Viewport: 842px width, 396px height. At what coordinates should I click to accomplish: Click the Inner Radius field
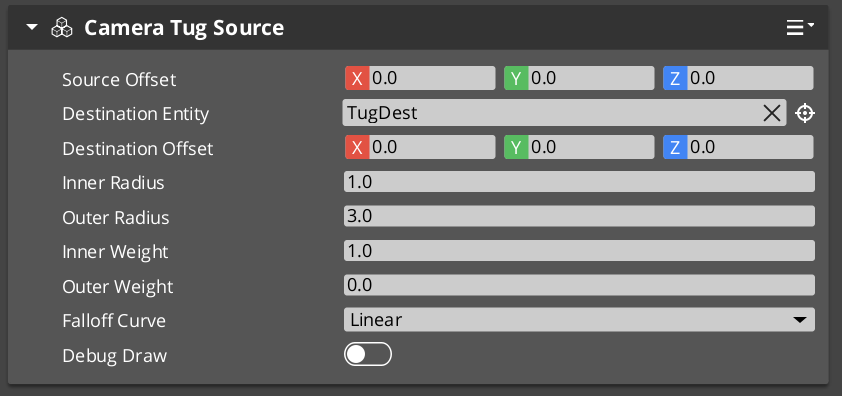tap(579, 182)
